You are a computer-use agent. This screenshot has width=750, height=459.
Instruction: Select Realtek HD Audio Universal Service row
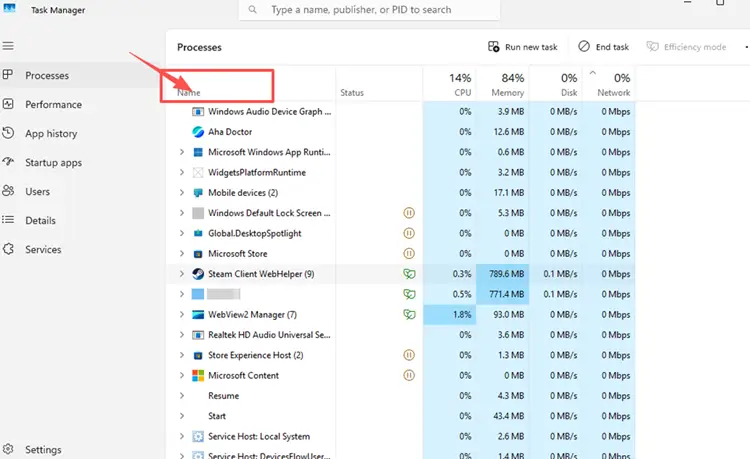400,335
